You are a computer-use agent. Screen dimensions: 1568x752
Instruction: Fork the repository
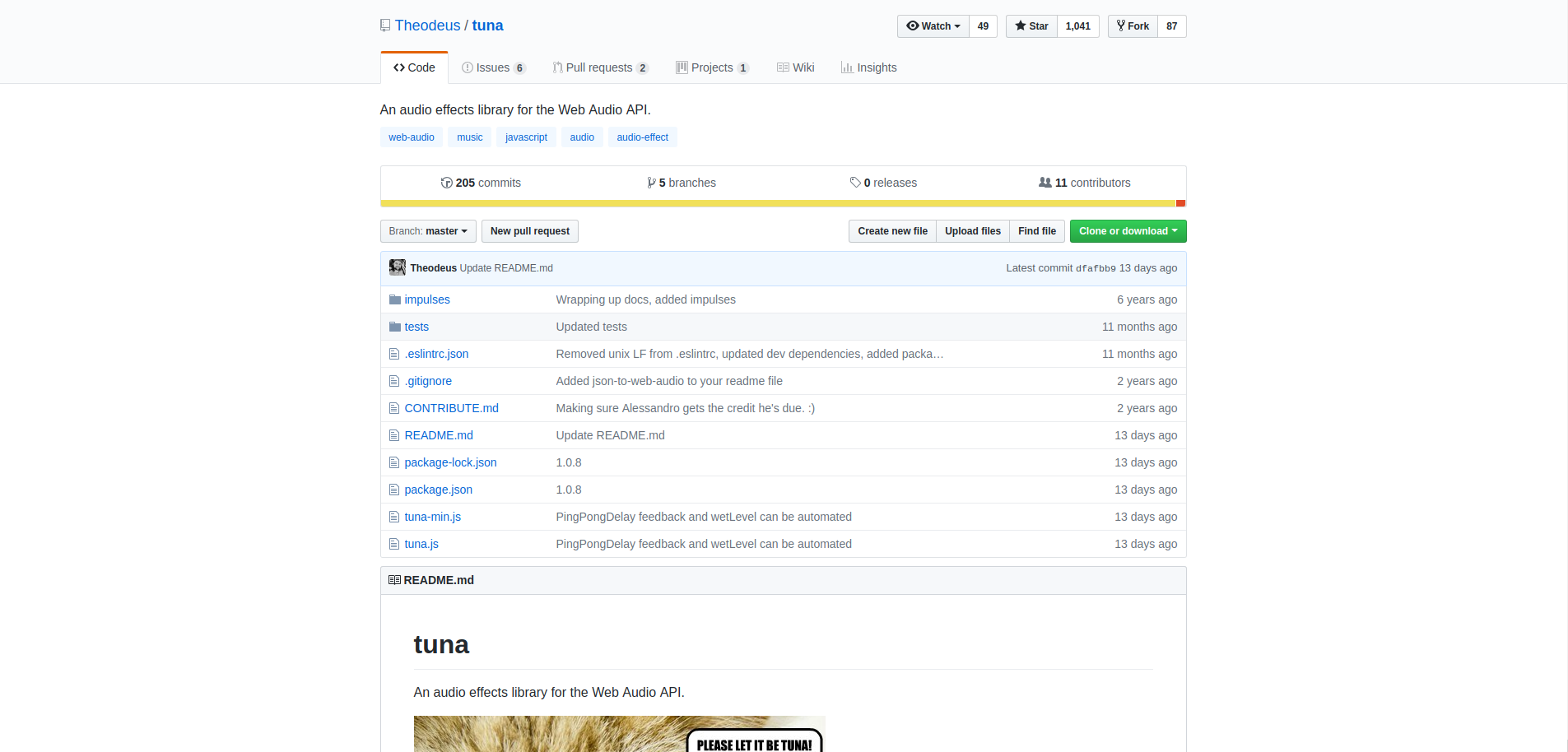click(x=1133, y=26)
